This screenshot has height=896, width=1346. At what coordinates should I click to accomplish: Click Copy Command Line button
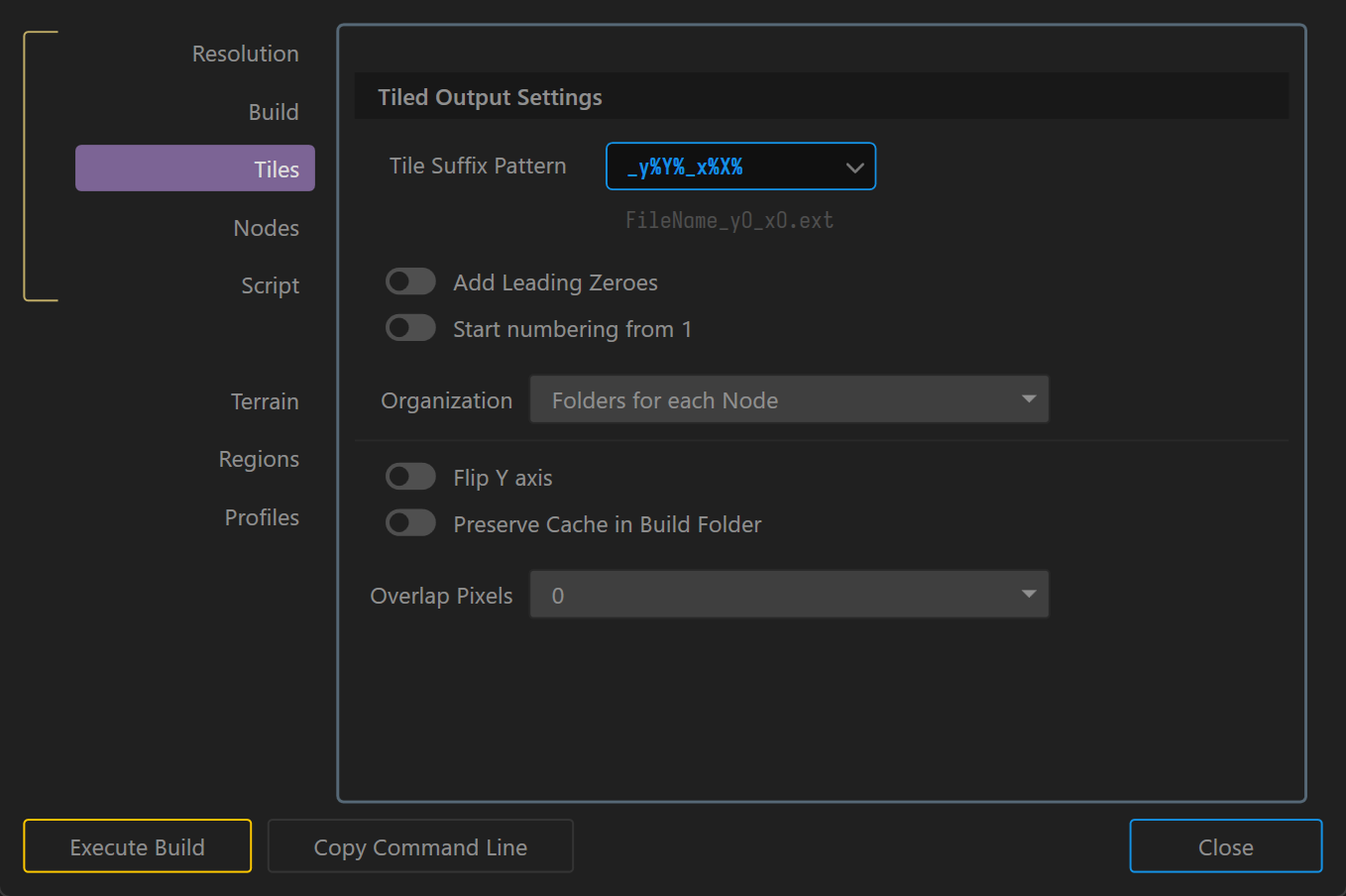click(420, 846)
